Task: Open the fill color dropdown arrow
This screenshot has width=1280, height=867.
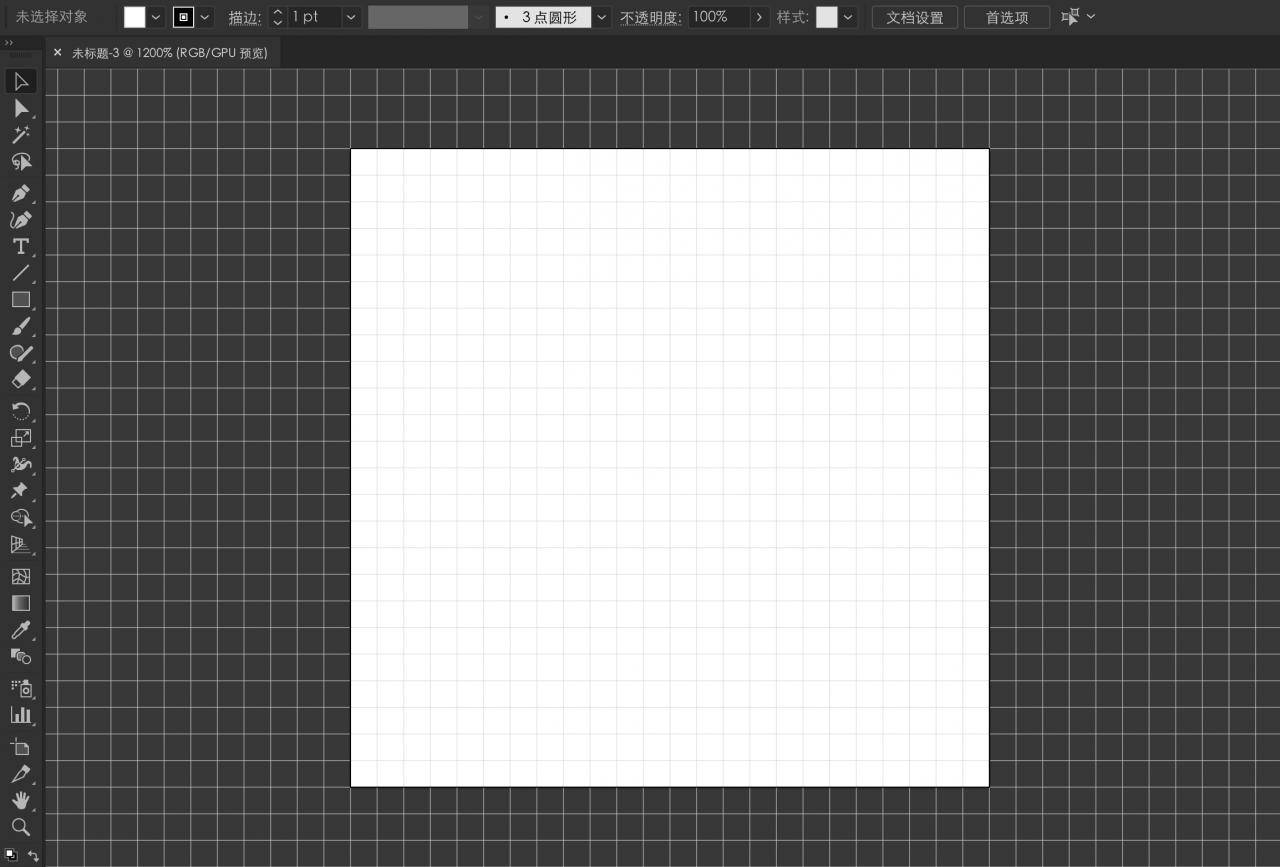Action: (x=156, y=17)
